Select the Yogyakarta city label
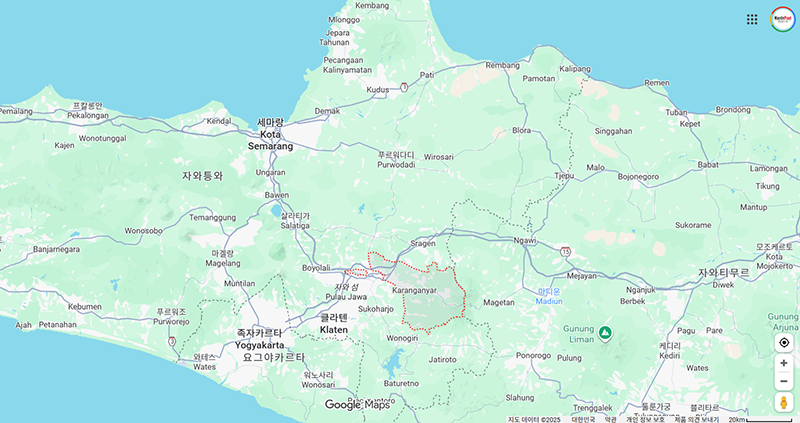 259,345
